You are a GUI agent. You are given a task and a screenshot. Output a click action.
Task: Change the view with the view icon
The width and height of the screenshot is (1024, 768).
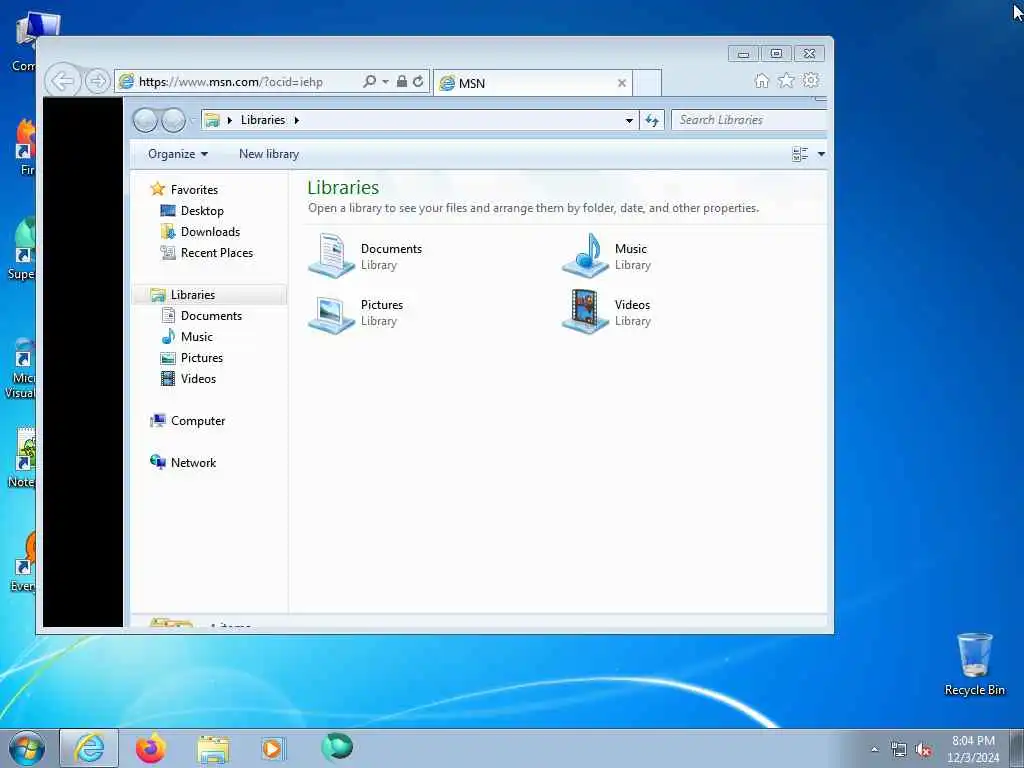[x=799, y=154]
